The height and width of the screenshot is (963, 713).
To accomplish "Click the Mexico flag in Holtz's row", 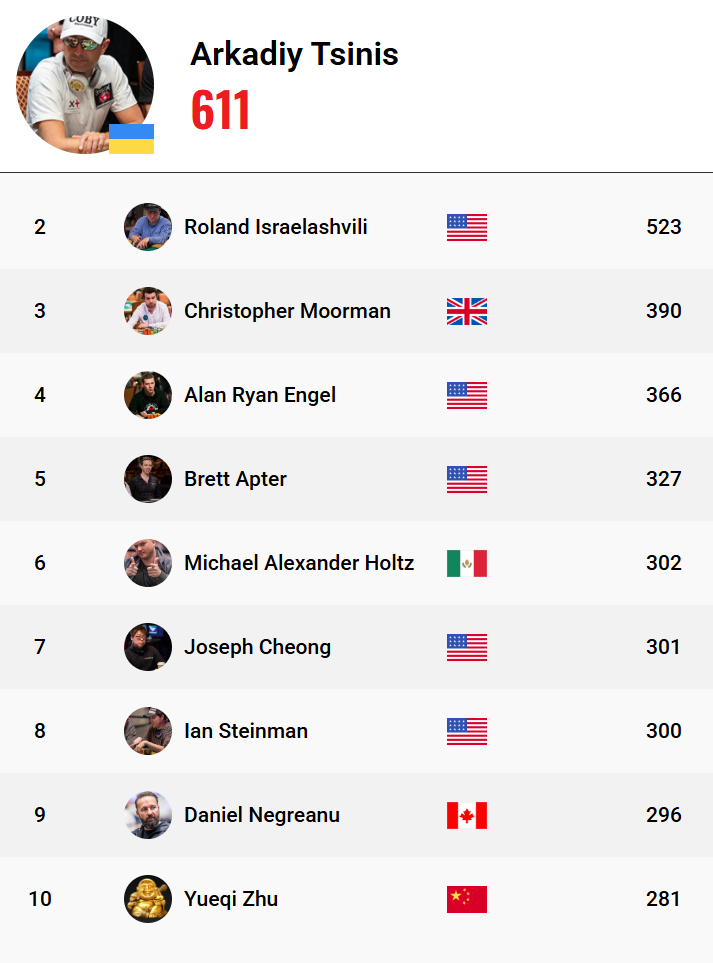I will click(x=467, y=563).
